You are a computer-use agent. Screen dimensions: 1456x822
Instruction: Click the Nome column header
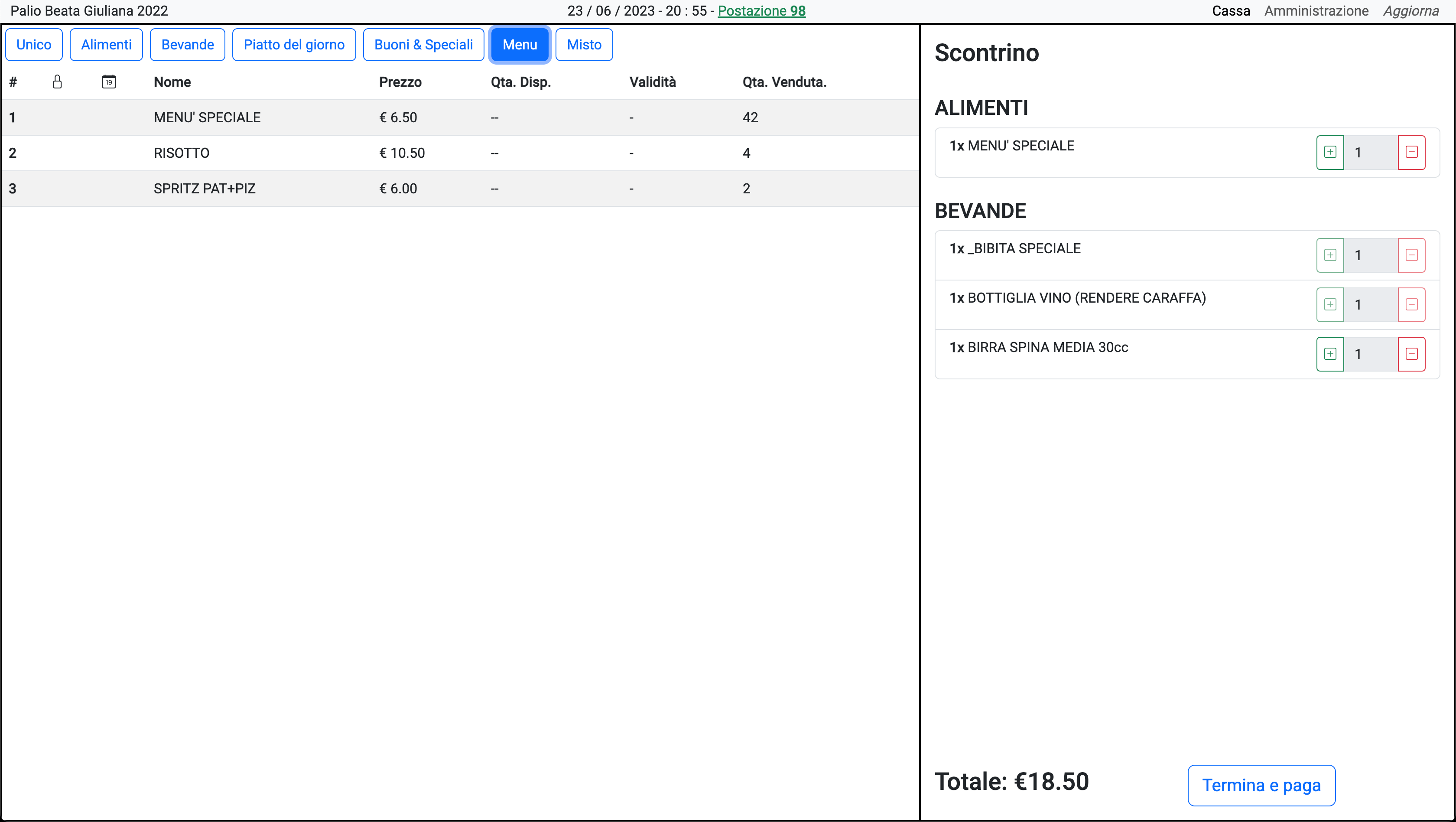coord(172,82)
